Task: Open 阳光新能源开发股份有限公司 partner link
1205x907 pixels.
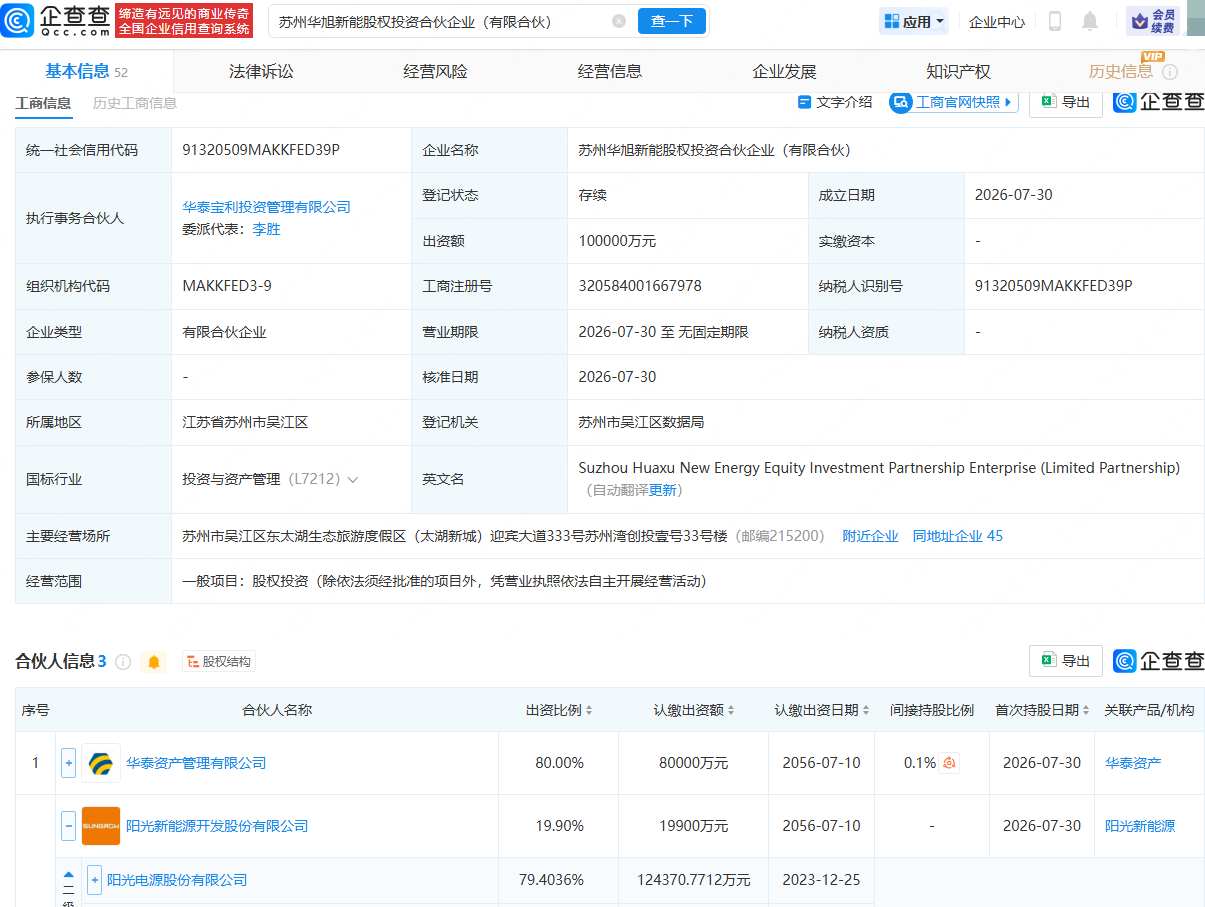Action: (217, 826)
